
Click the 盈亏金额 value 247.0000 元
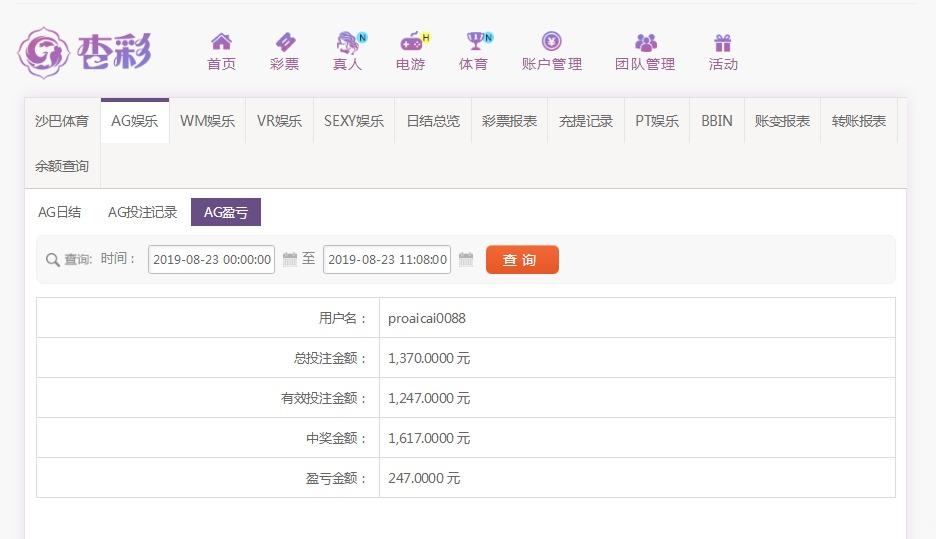pos(424,478)
